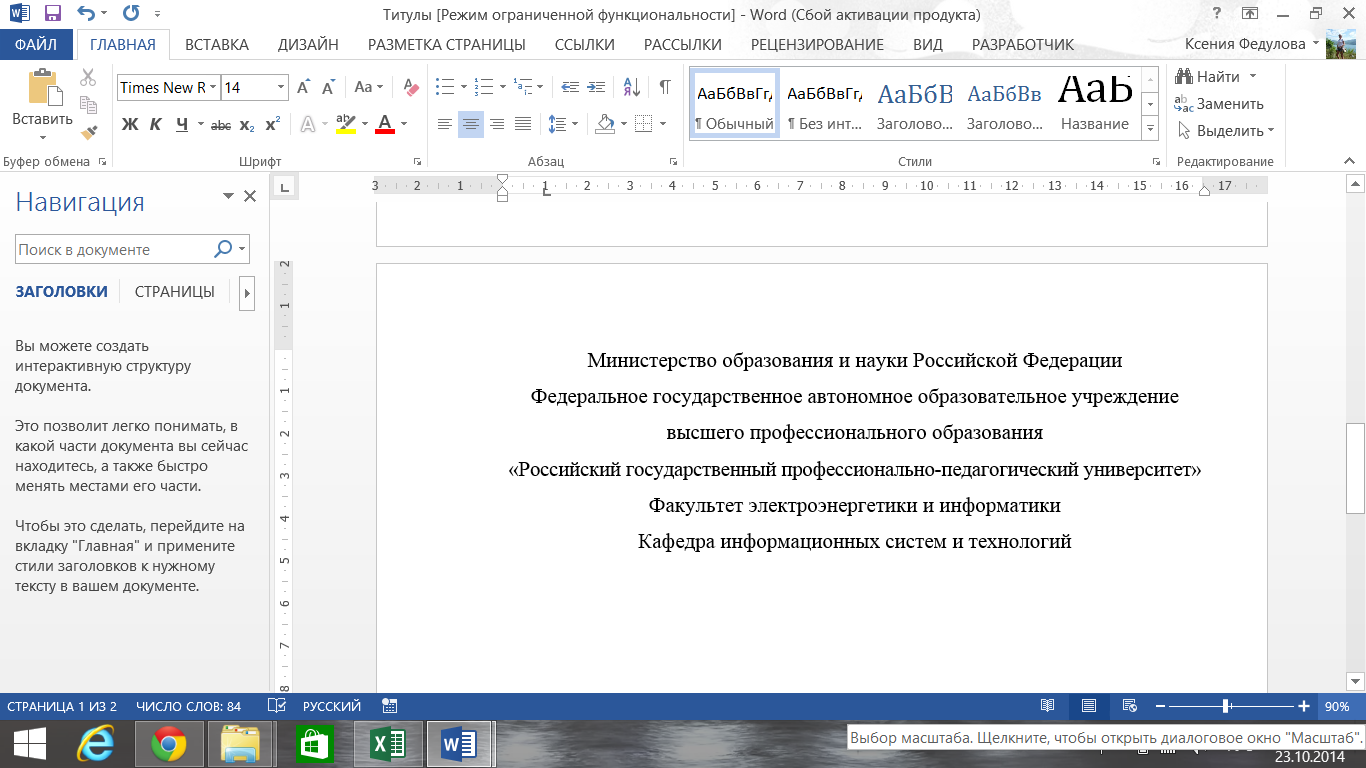Apply the Название style

(x=1095, y=103)
